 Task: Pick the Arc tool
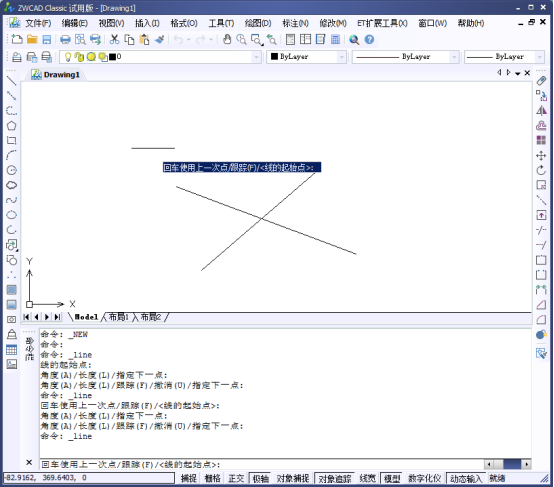click(11, 155)
